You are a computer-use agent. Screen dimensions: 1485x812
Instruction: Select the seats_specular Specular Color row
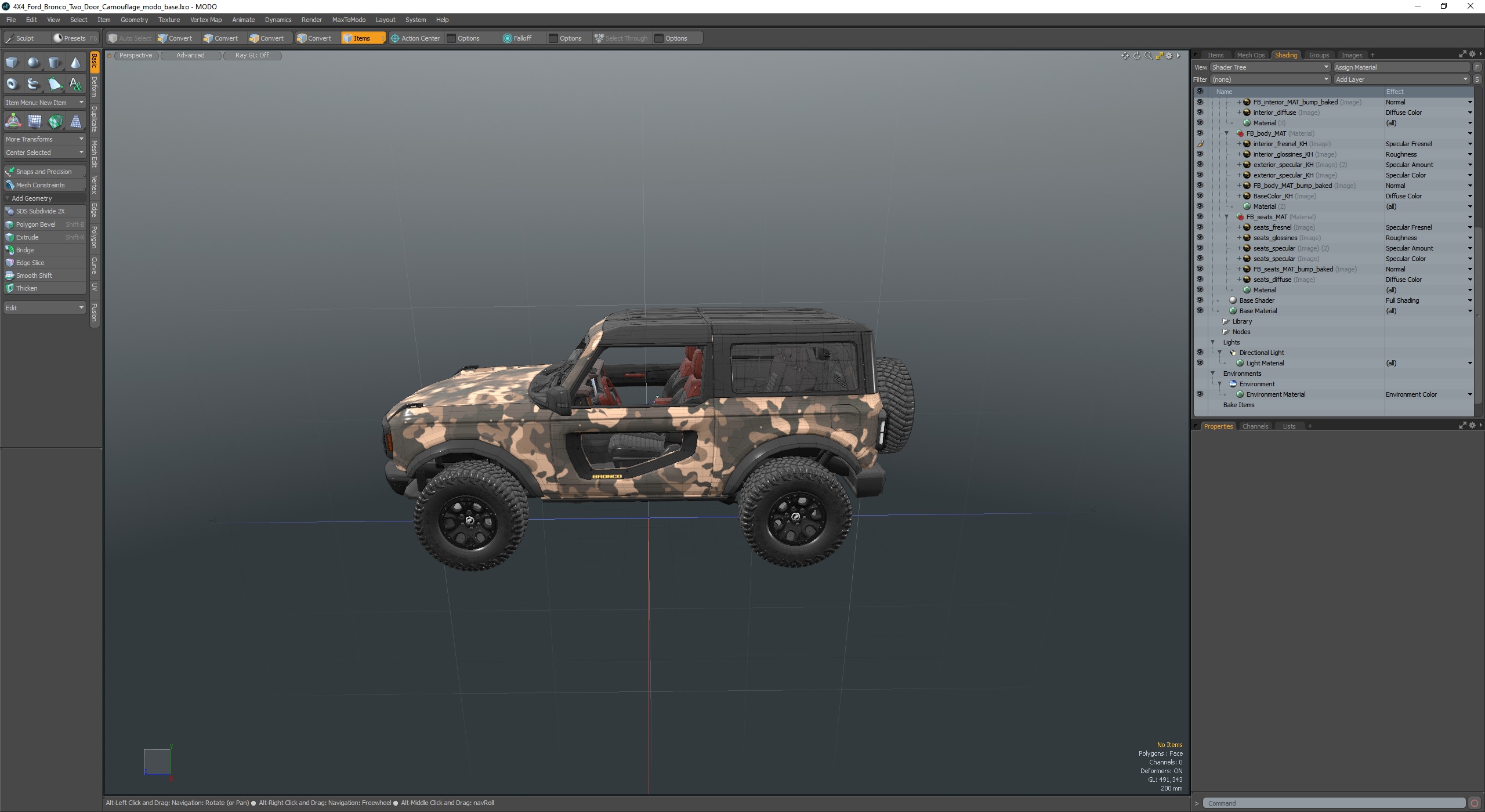(x=1333, y=259)
